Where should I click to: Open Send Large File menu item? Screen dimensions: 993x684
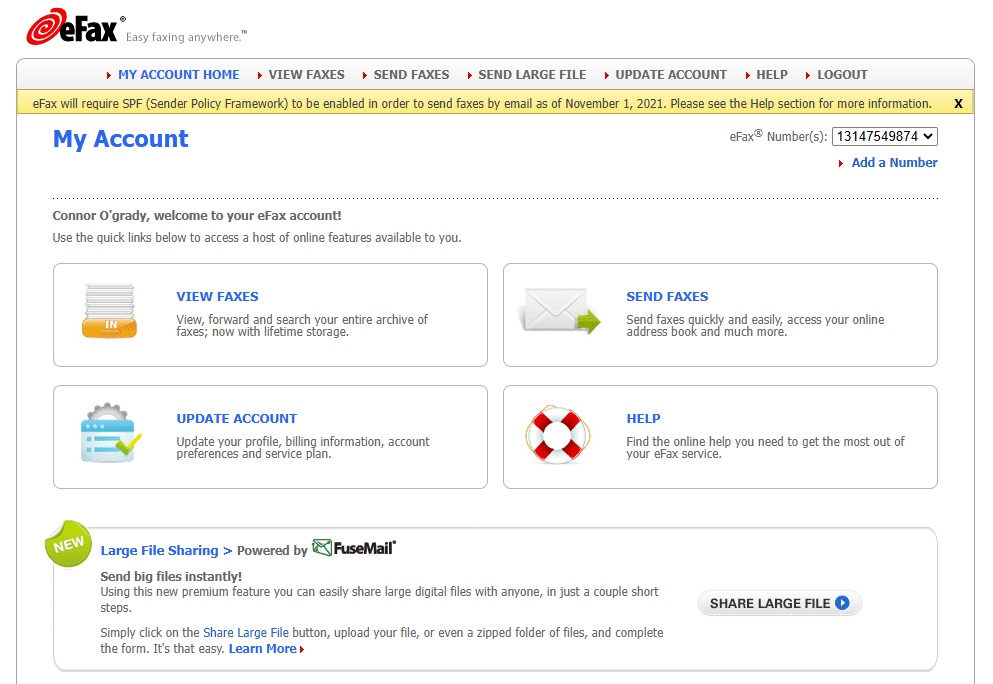coord(532,75)
